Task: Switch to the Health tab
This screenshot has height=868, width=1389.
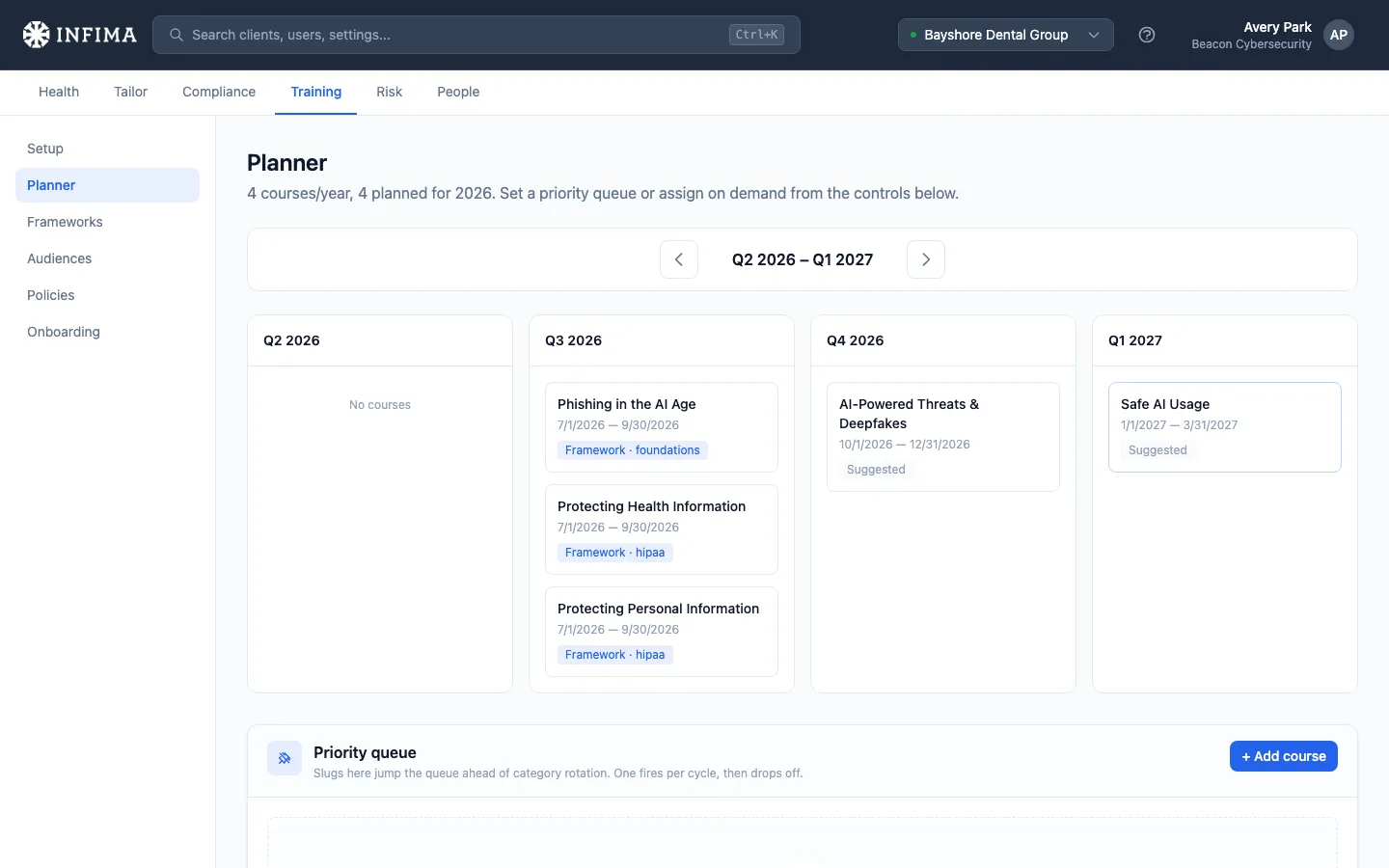Action: click(x=59, y=92)
